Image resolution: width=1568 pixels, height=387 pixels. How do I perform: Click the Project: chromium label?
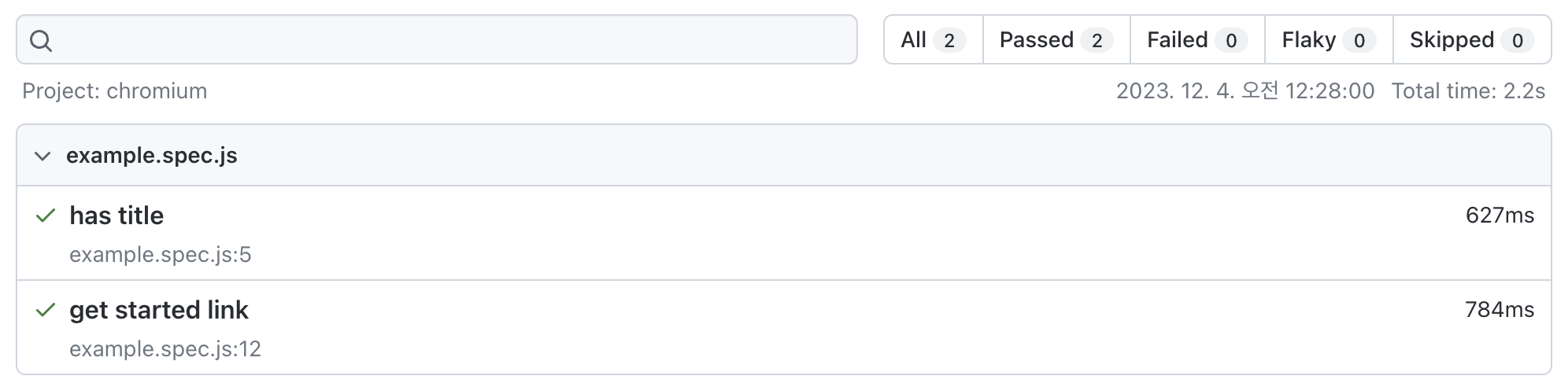[115, 91]
